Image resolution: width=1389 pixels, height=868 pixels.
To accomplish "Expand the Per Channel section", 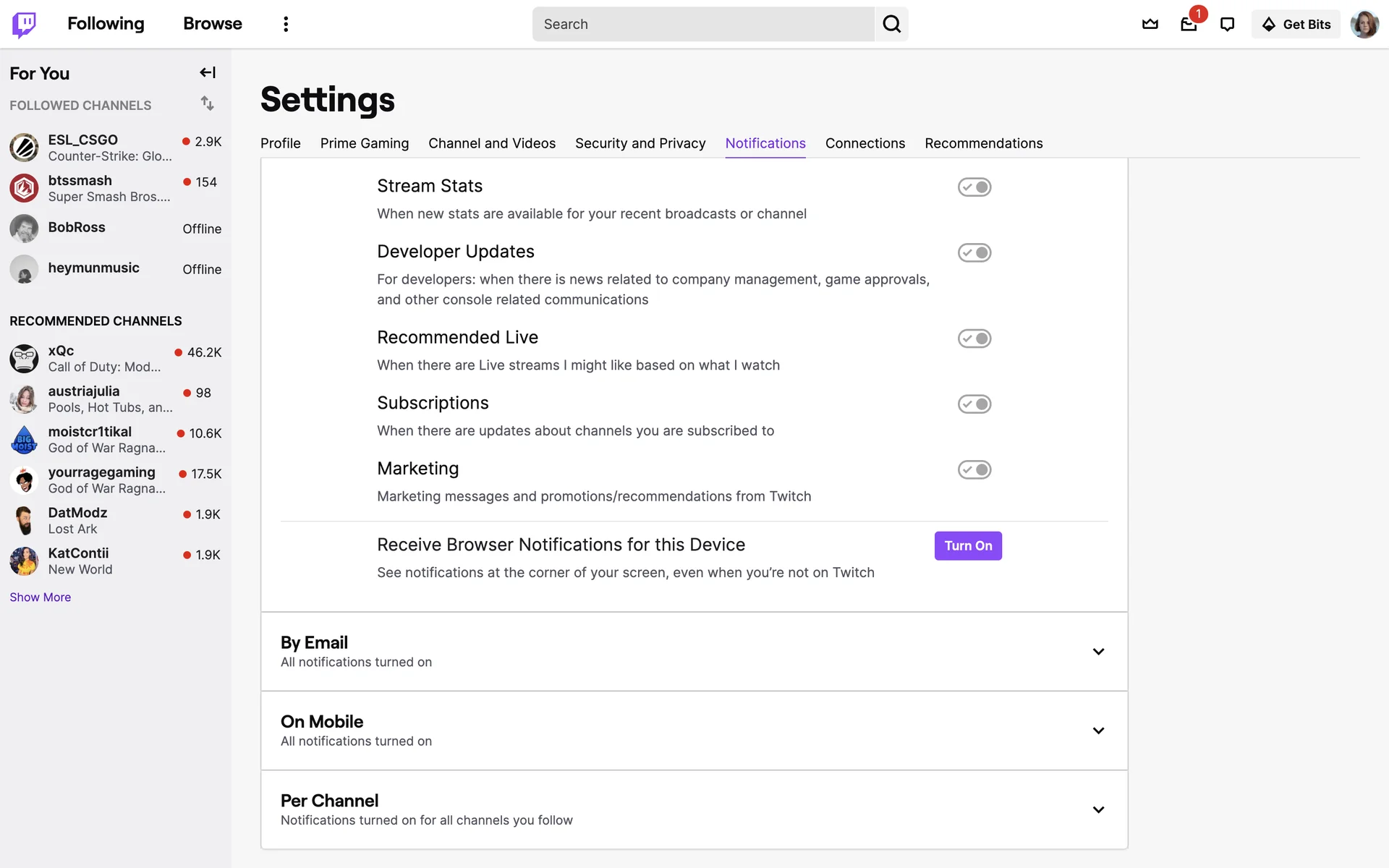I will tap(1097, 809).
